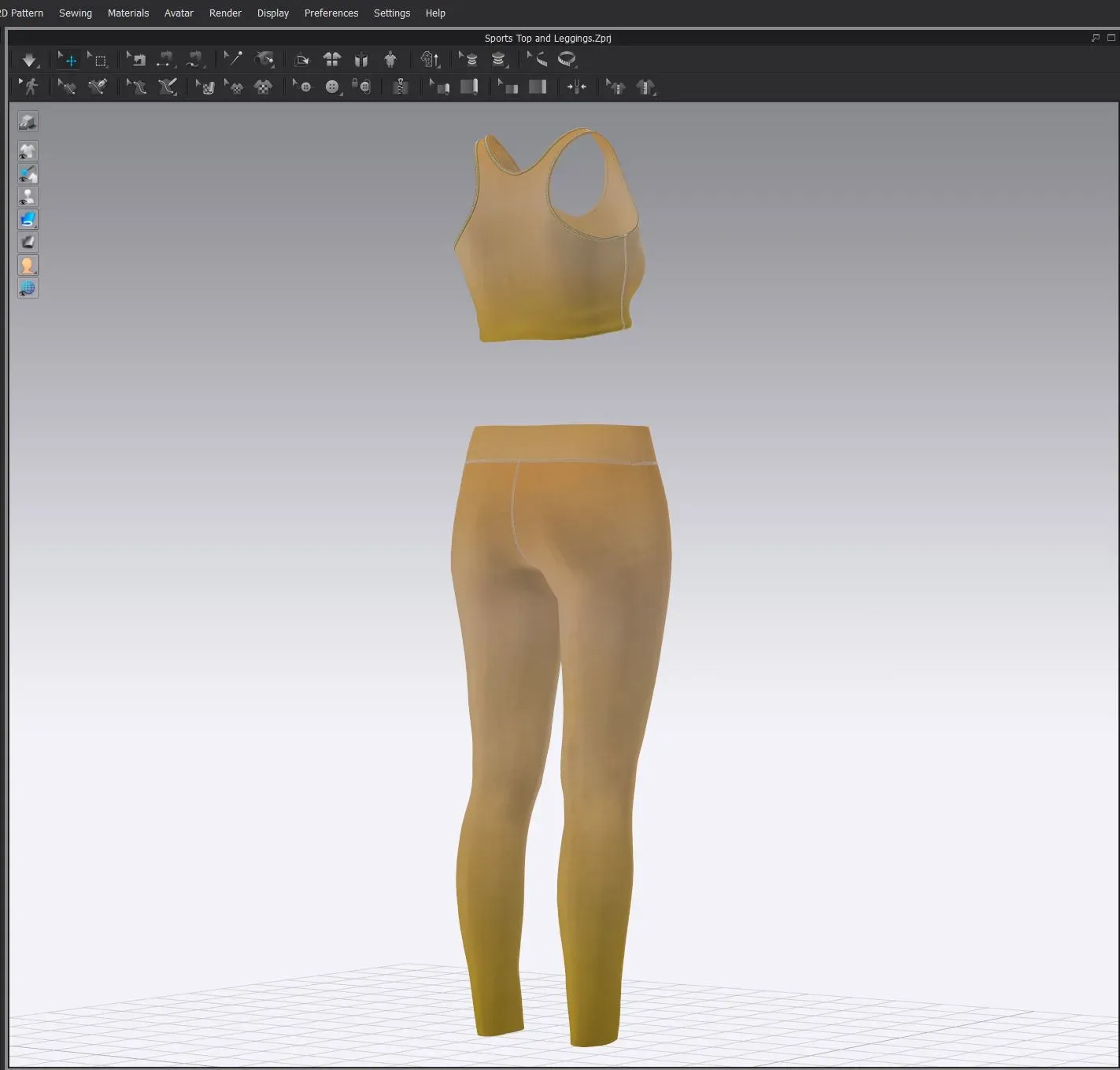Select the Free Sewing tool icon
Image resolution: width=1120 pixels, height=1070 pixels.
pos(194,60)
